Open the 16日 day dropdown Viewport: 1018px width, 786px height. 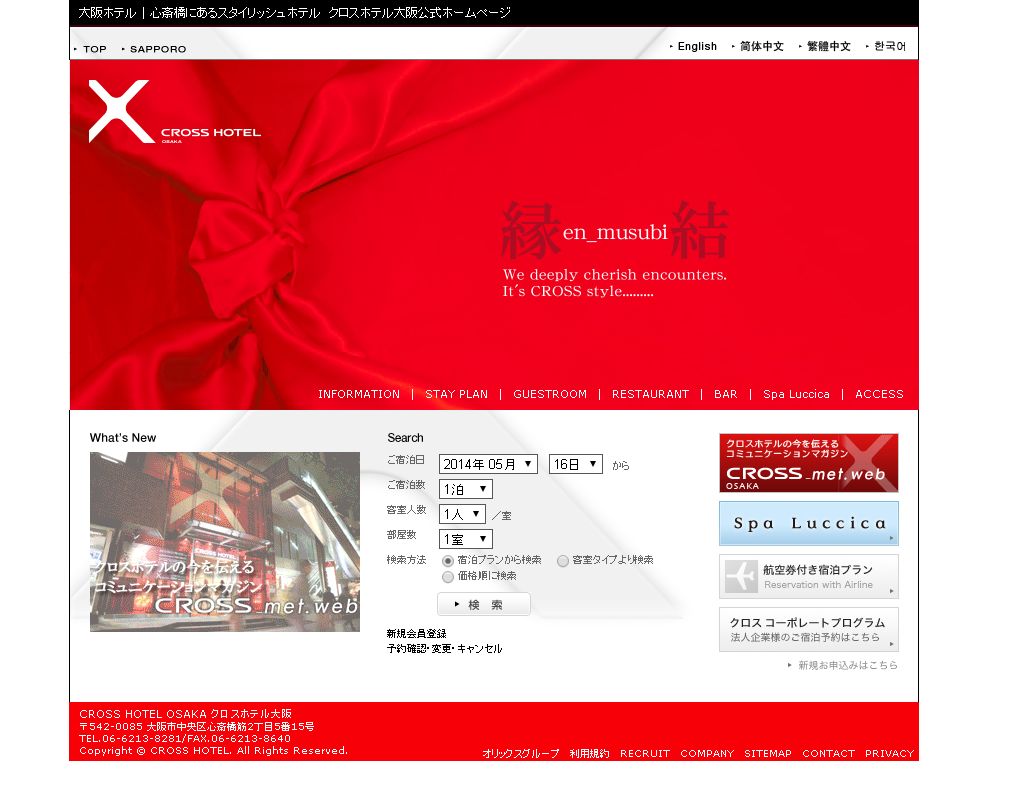576,464
